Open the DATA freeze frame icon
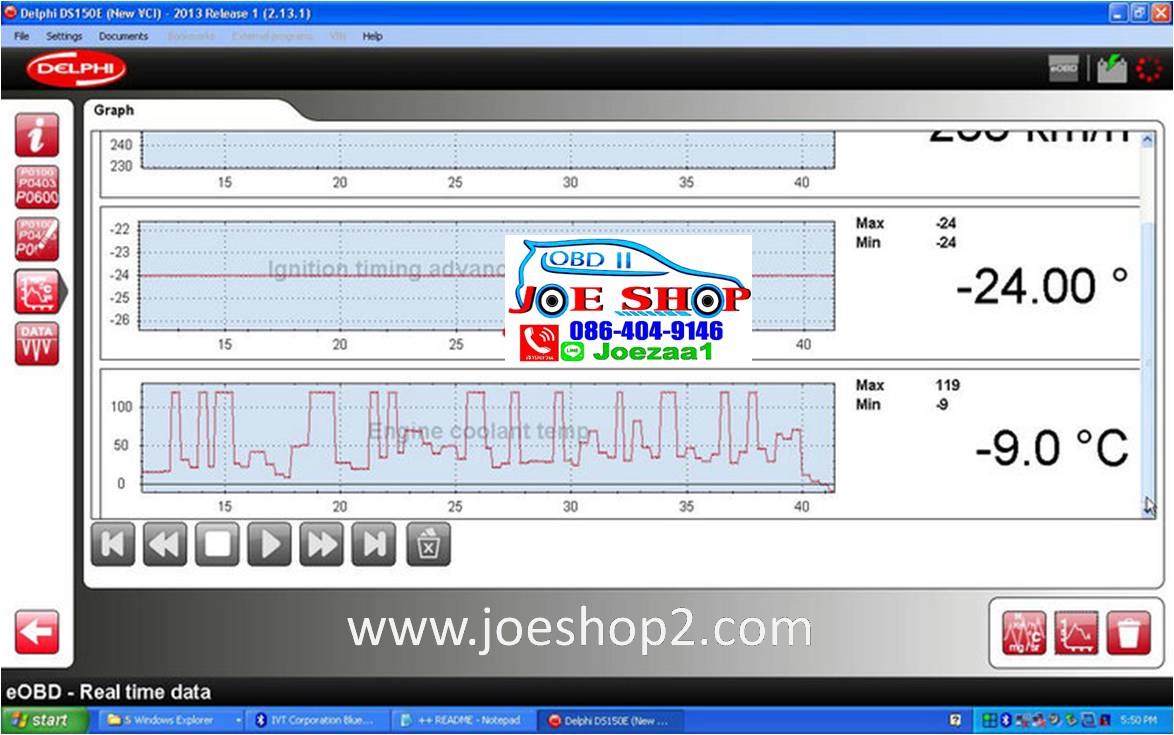 [37, 343]
